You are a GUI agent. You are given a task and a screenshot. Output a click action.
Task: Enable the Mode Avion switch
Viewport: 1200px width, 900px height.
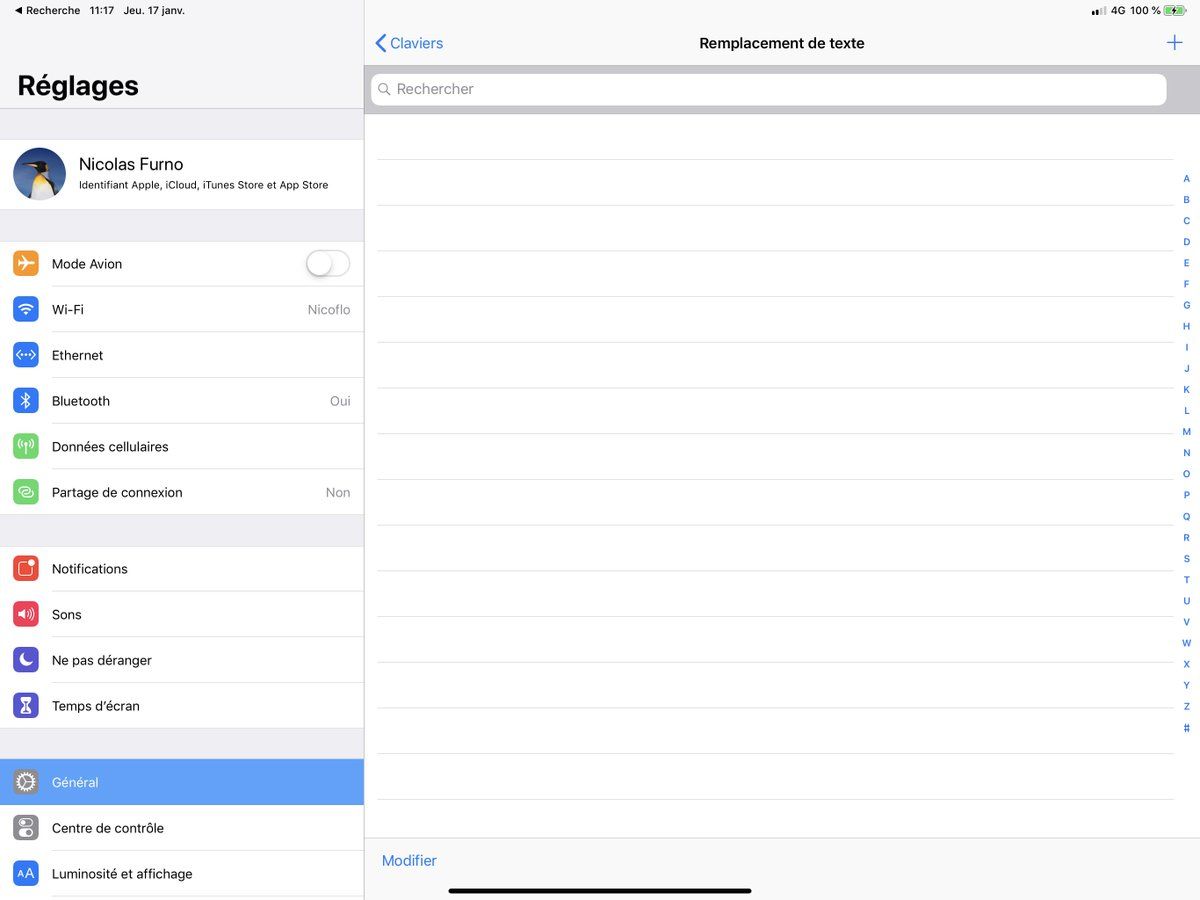tap(327, 264)
